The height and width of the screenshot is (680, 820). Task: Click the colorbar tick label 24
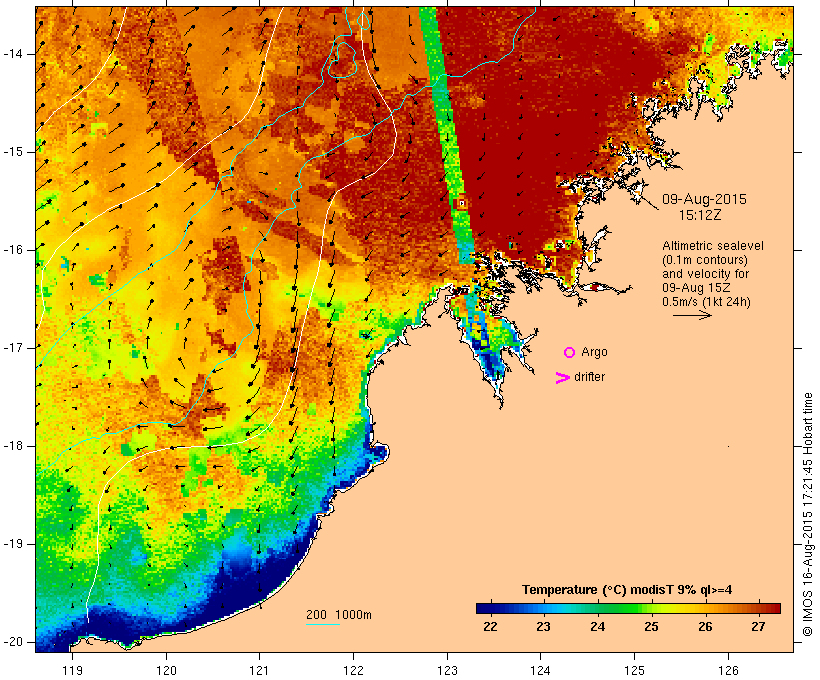[x=598, y=627]
